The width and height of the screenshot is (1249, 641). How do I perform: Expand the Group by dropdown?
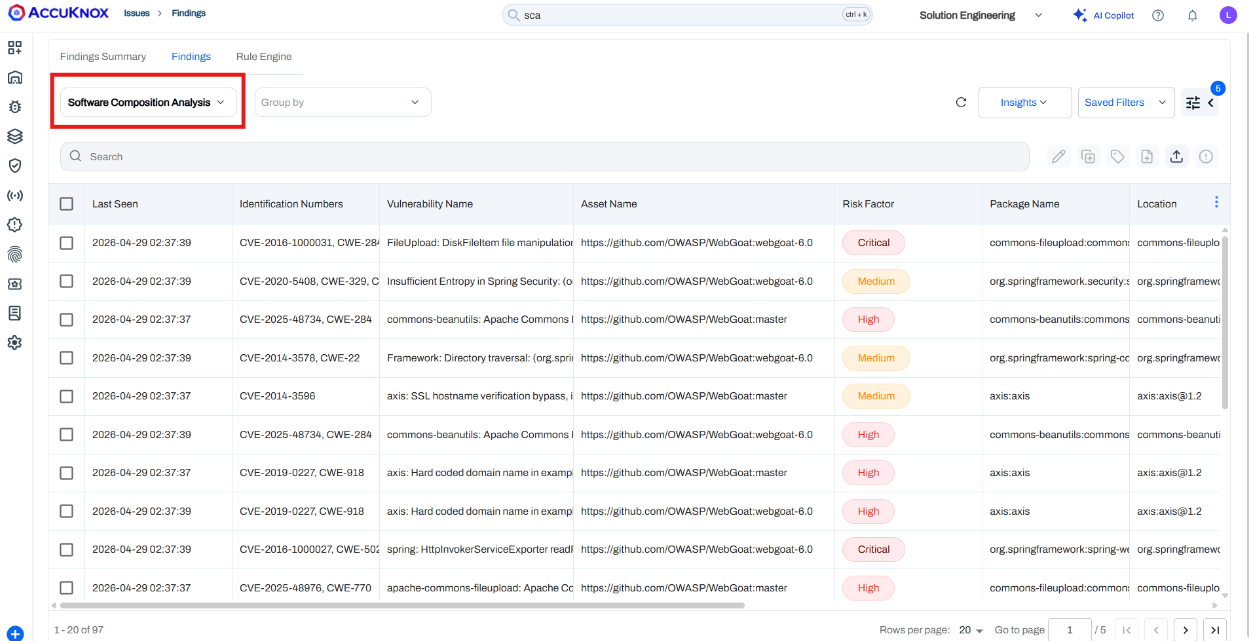pos(342,102)
